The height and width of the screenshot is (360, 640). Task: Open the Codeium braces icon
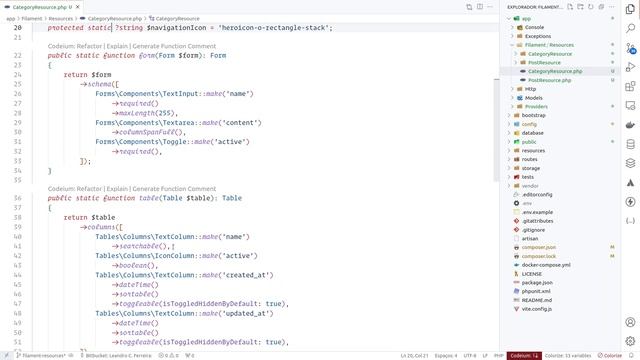[x=630, y=221]
